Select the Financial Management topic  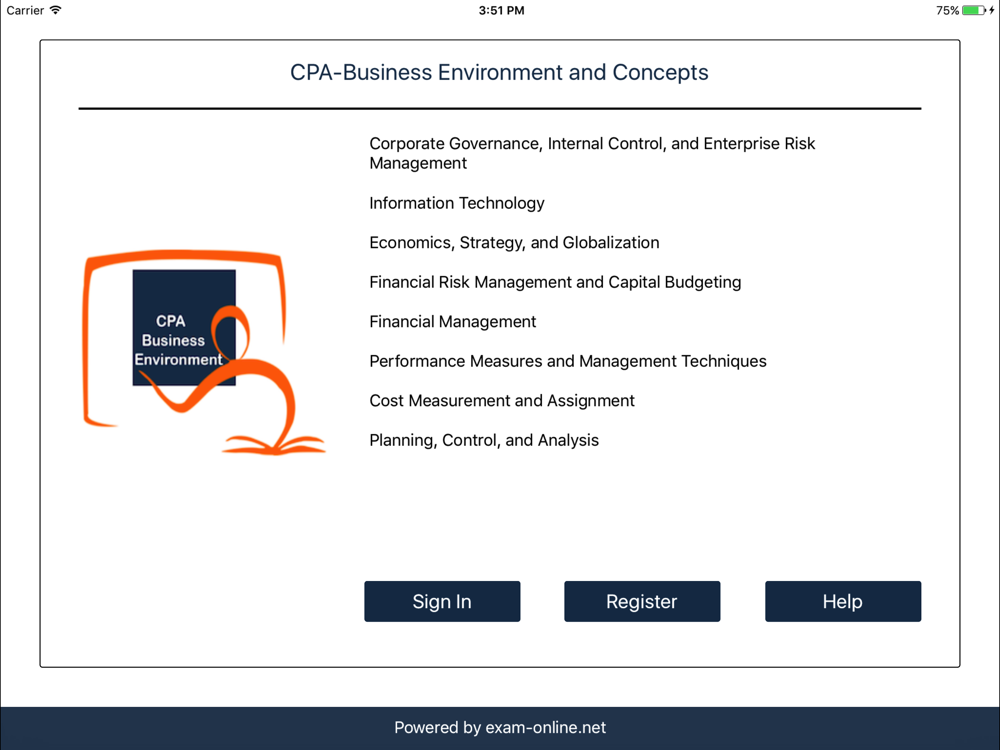[x=452, y=321]
